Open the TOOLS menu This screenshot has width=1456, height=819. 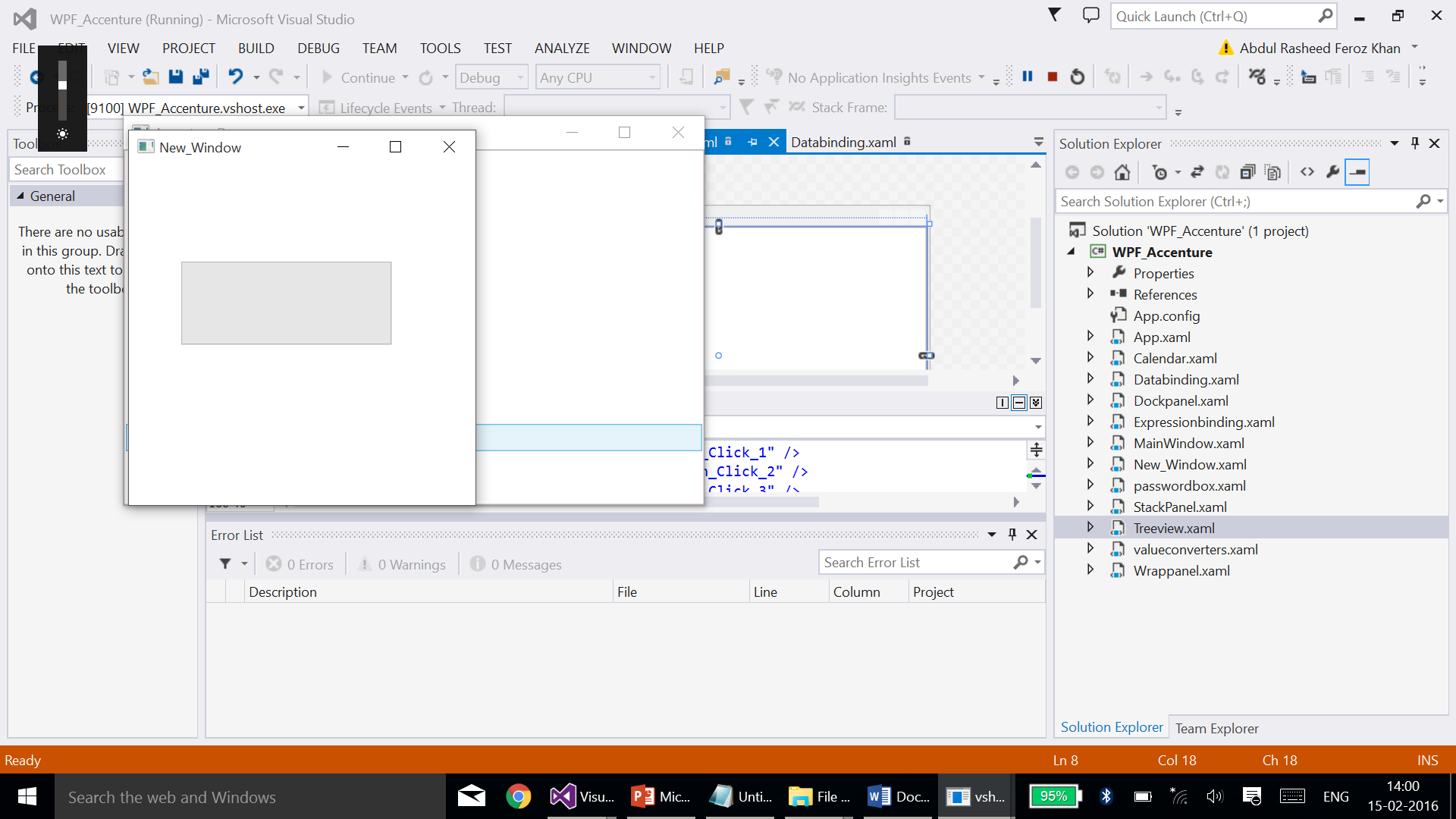point(440,48)
